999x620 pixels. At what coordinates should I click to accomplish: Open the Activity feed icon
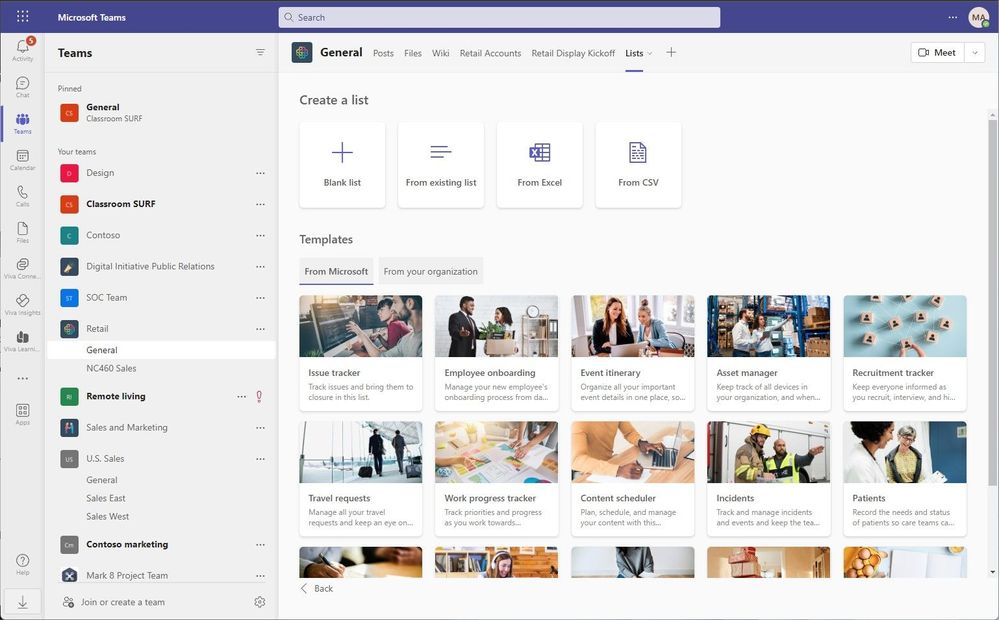click(22, 49)
